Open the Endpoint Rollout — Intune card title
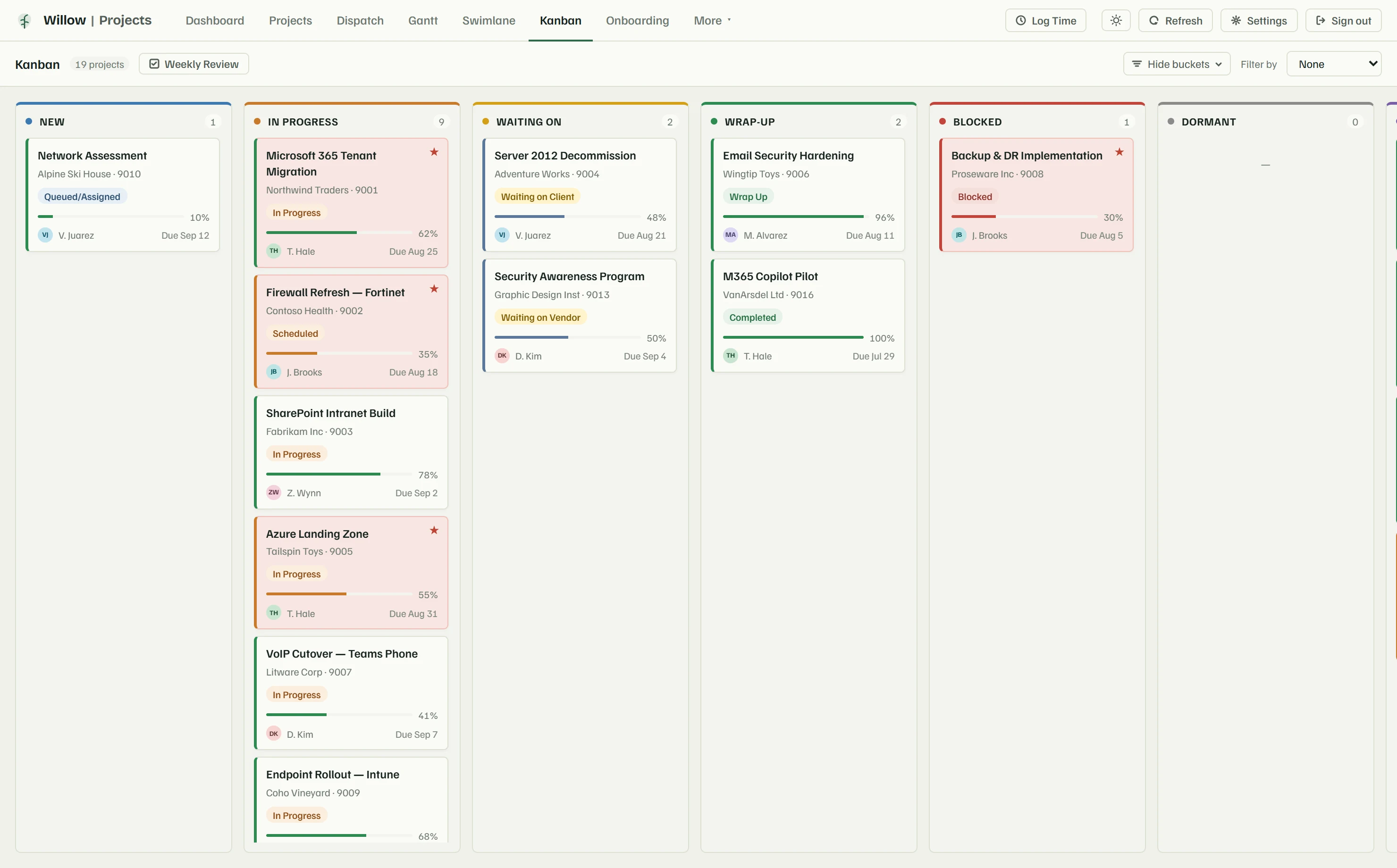This screenshot has width=1397, height=868. tap(332, 775)
